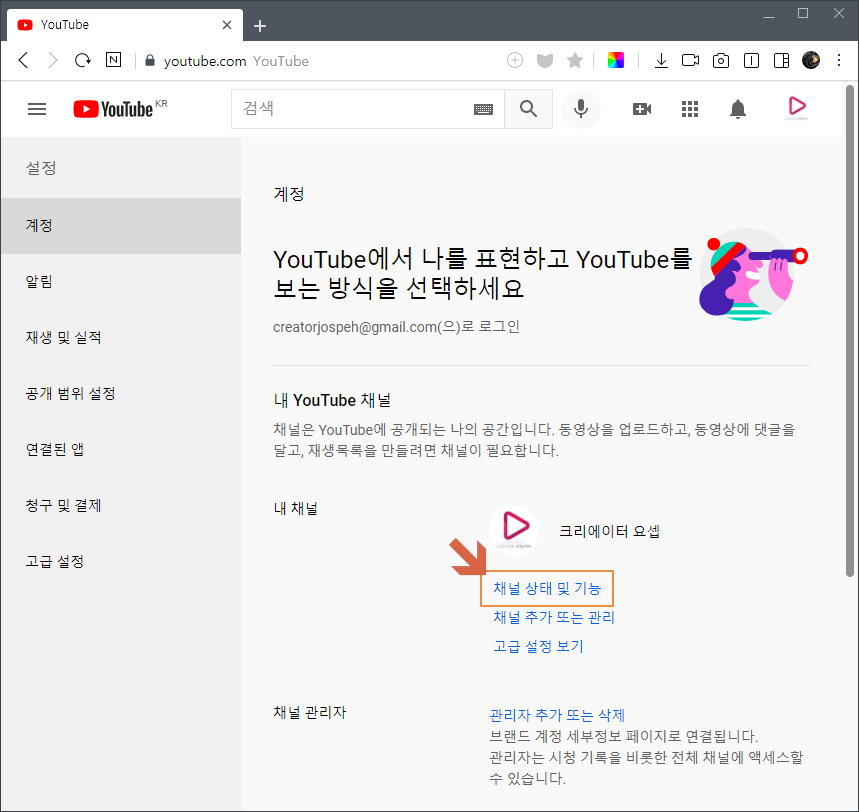Open 재생 및 실적 settings
The image size is (859, 812).
click(x=121, y=338)
